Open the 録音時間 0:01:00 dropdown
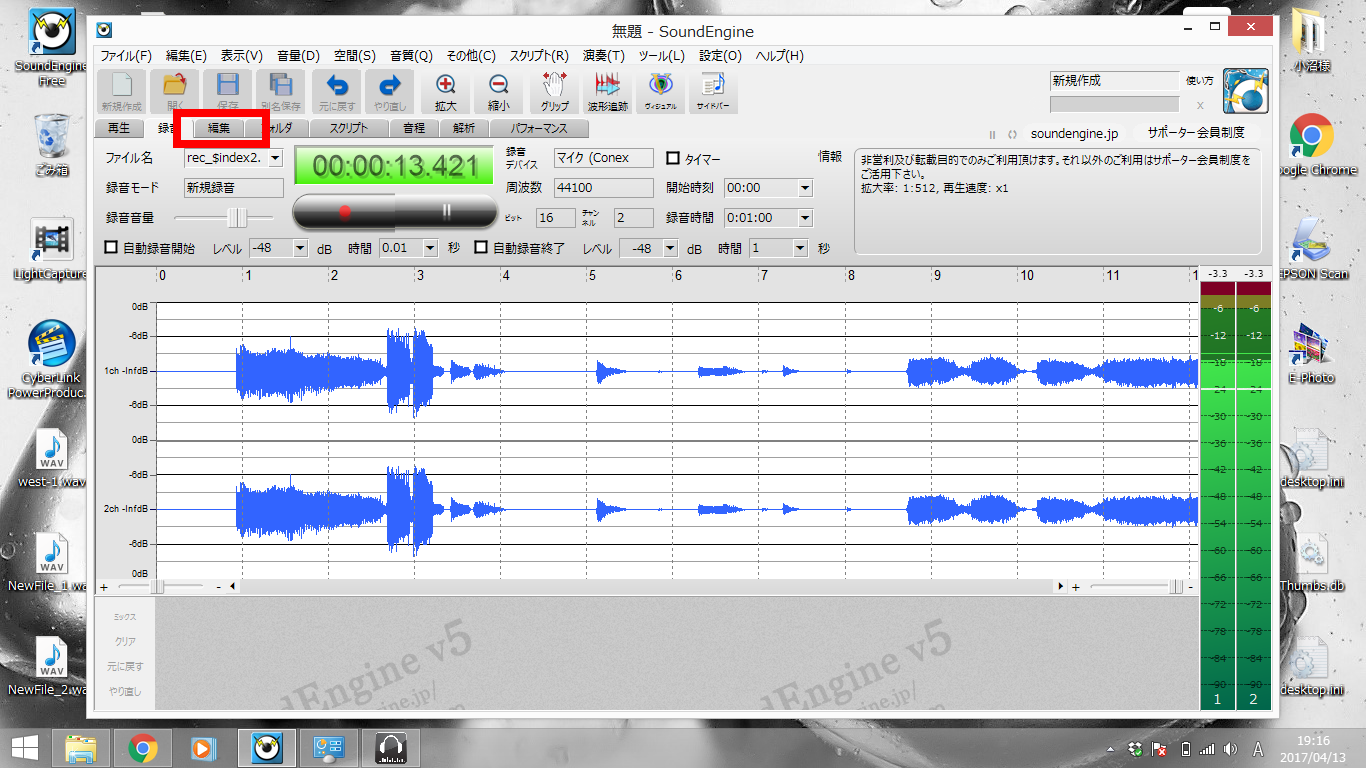 point(805,218)
